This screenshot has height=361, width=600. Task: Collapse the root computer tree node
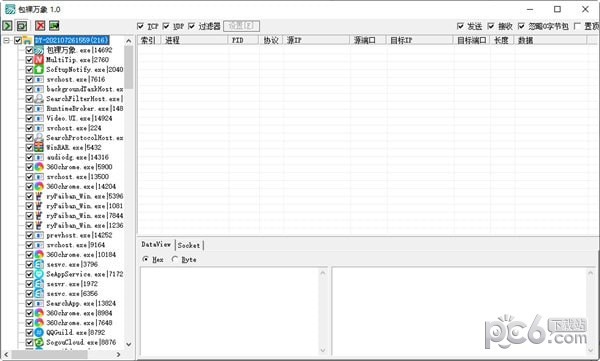6,40
